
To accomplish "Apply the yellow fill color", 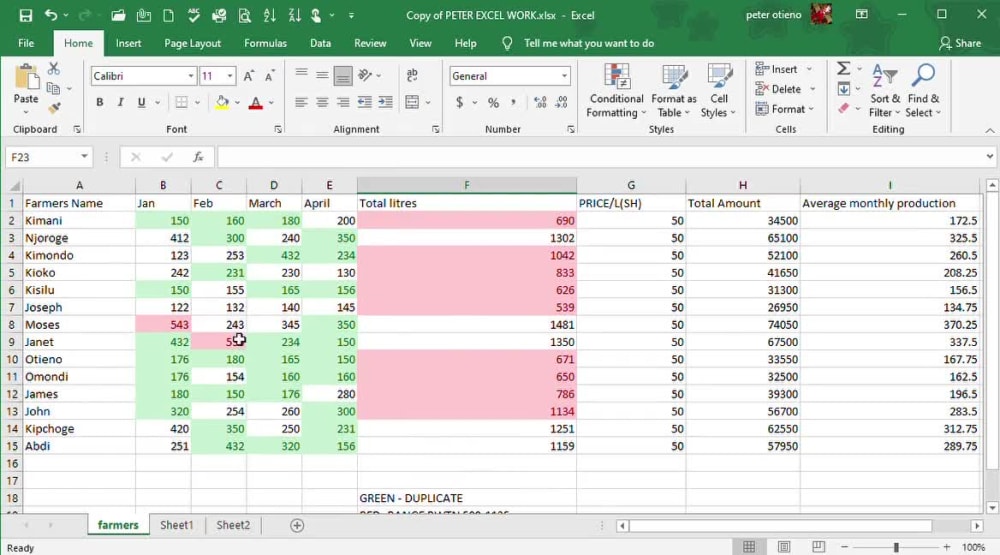I will pyautogui.click(x=222, y=102).
